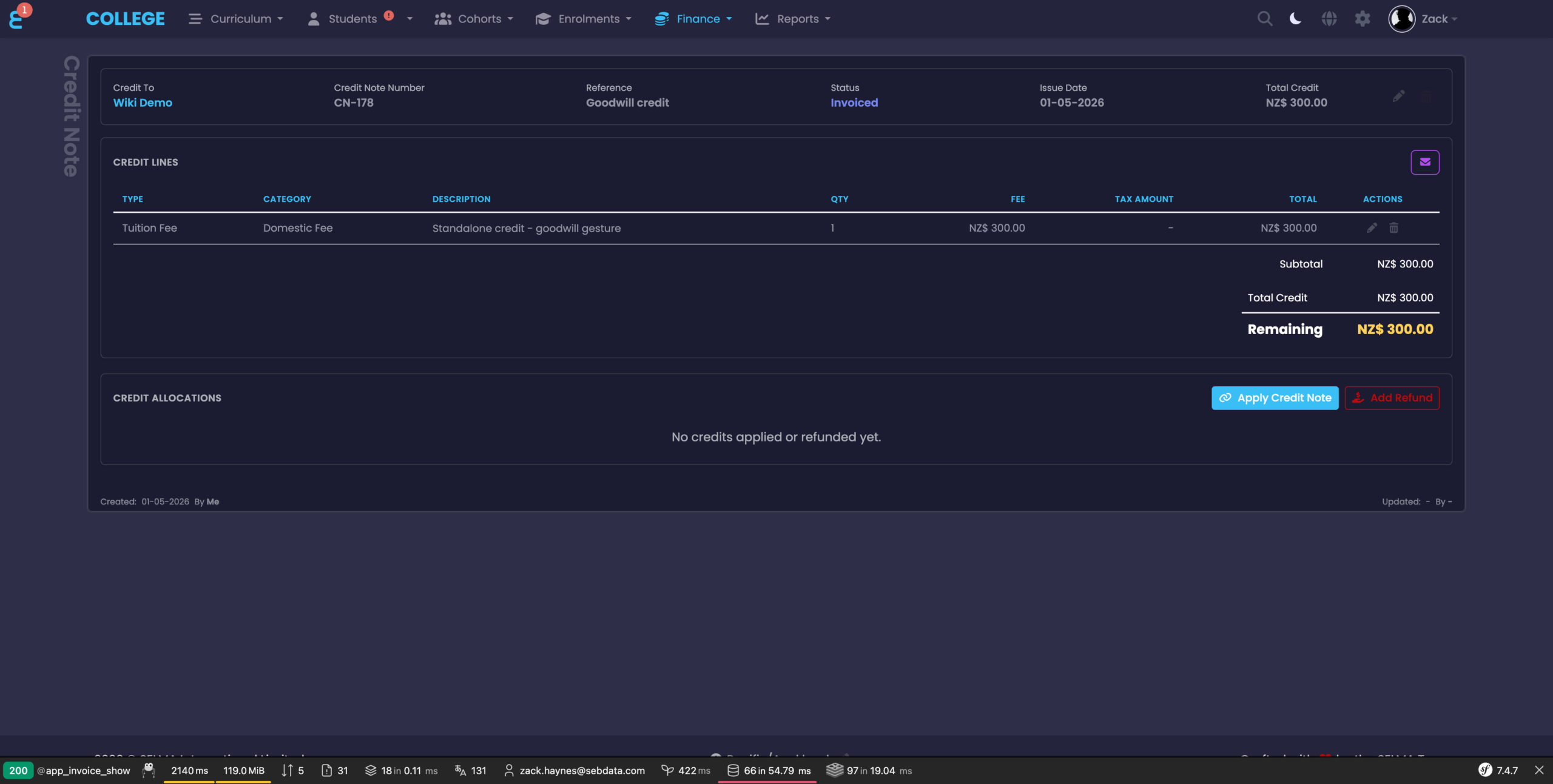Click the debug toolbar ghost icon
1553x784 pixels.
pos(149,771)
